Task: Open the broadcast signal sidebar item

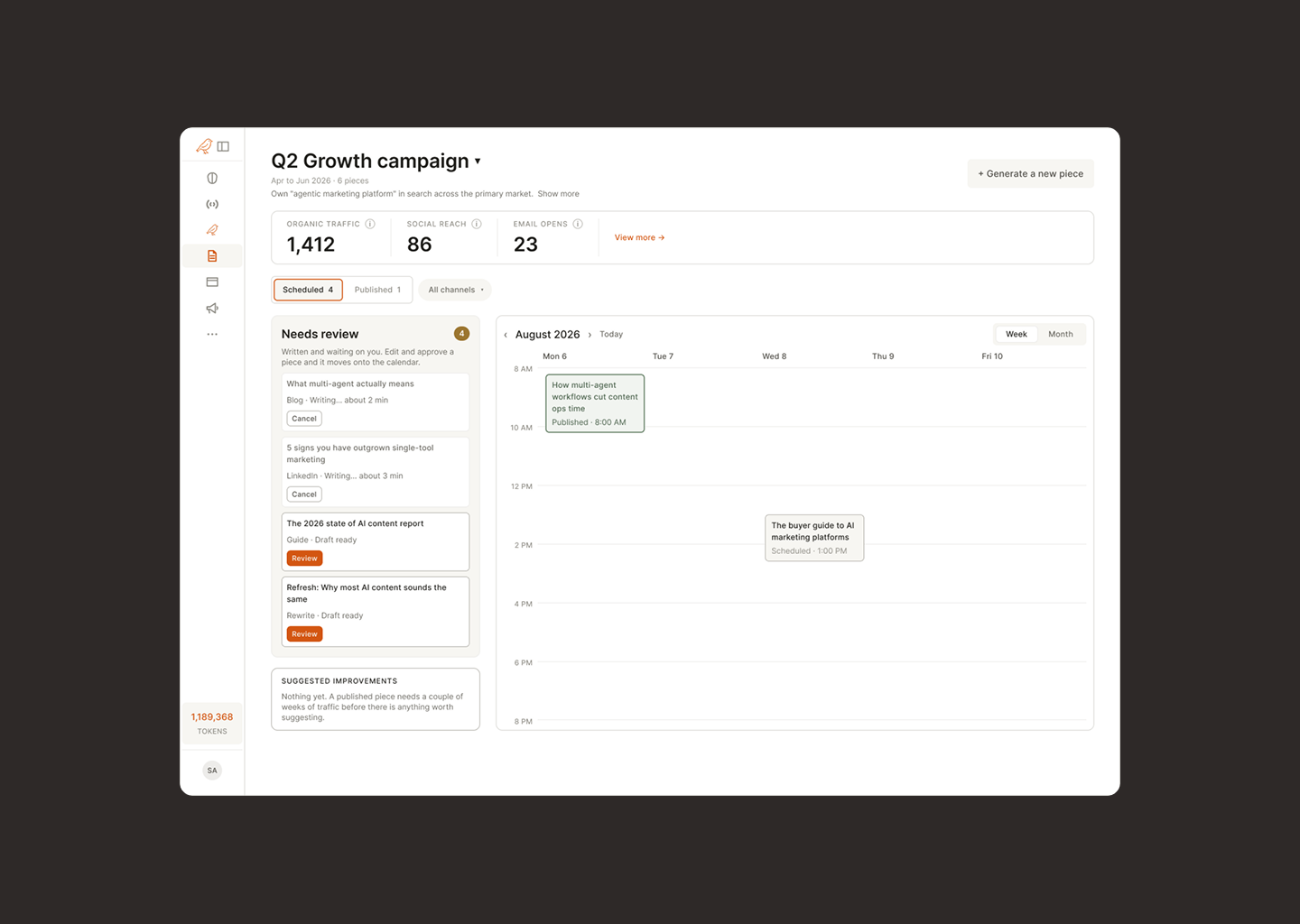Action: (x=212, y=204)
